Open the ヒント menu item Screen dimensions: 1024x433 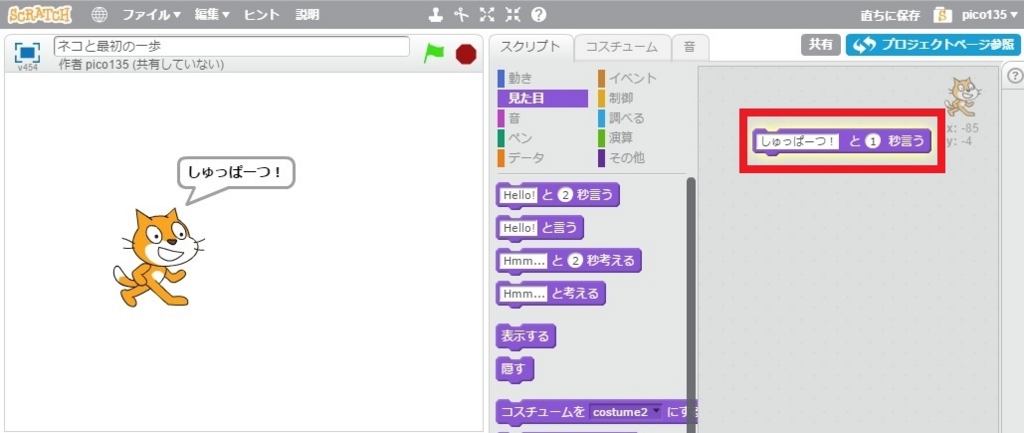(262, 14)
